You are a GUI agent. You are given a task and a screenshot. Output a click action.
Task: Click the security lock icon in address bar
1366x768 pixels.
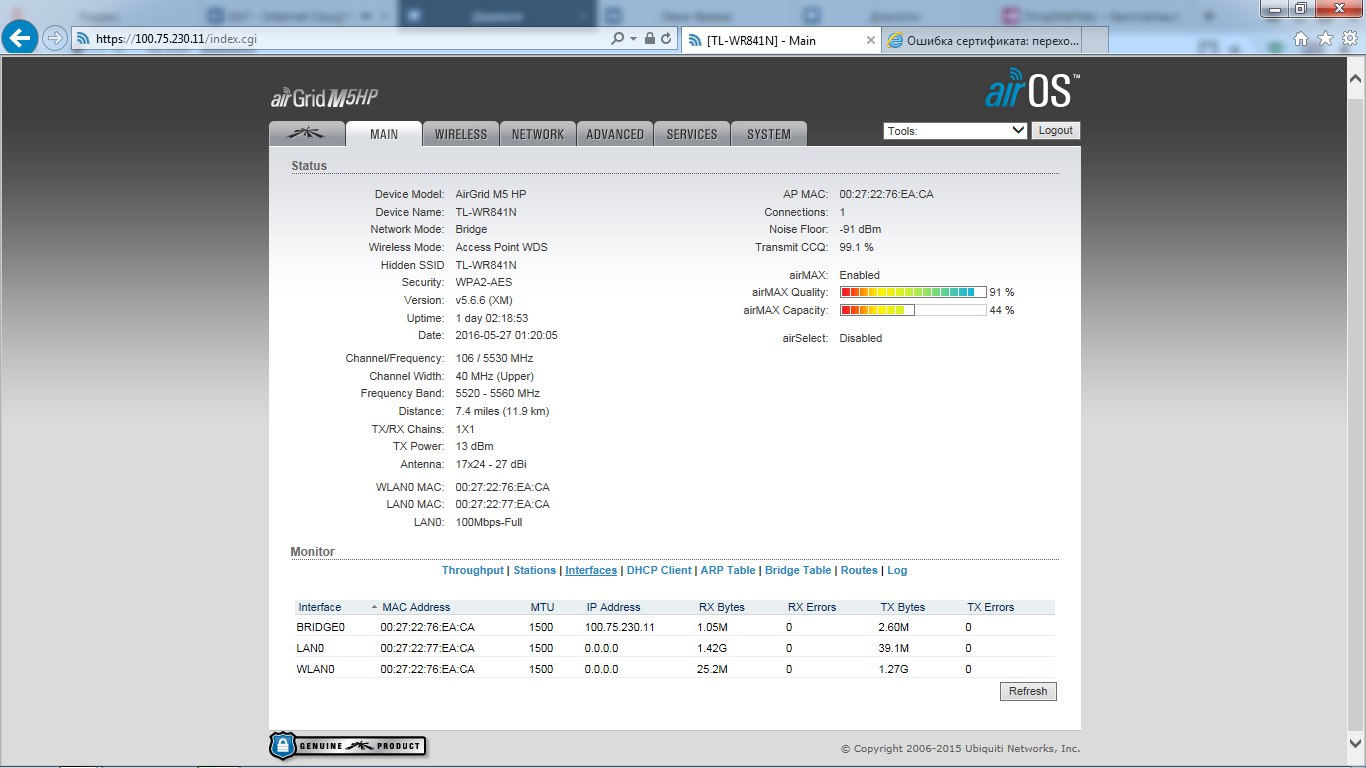649,38
